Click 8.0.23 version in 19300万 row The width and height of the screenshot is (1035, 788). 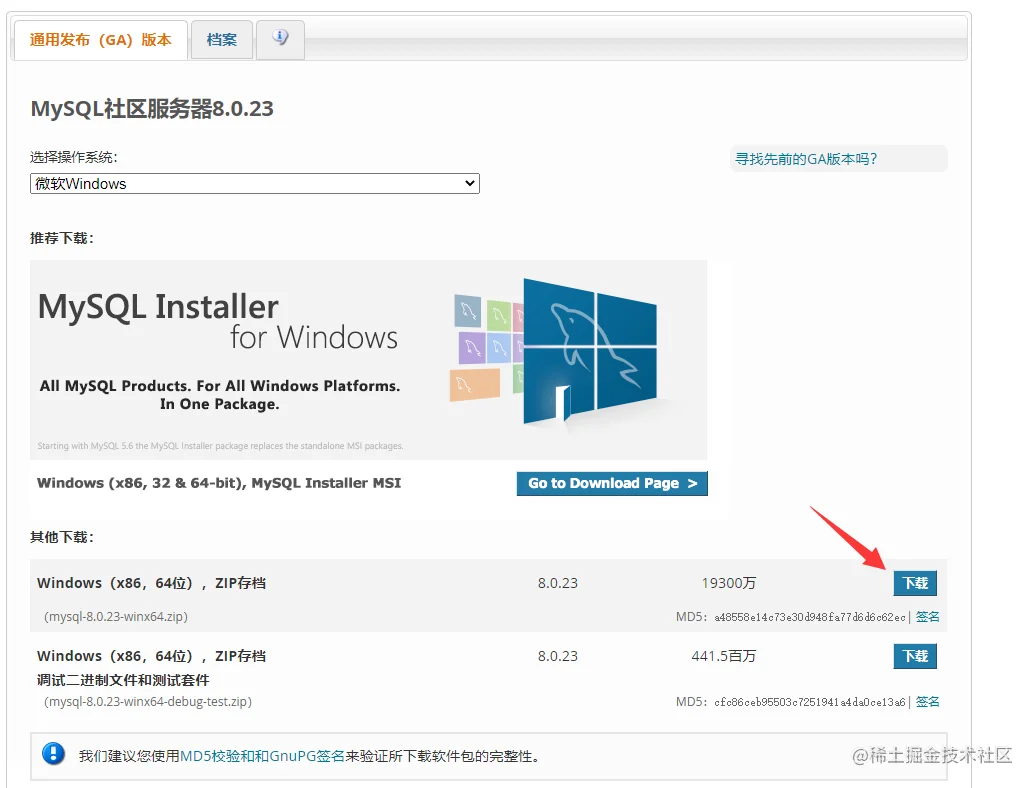pos(558,583)
